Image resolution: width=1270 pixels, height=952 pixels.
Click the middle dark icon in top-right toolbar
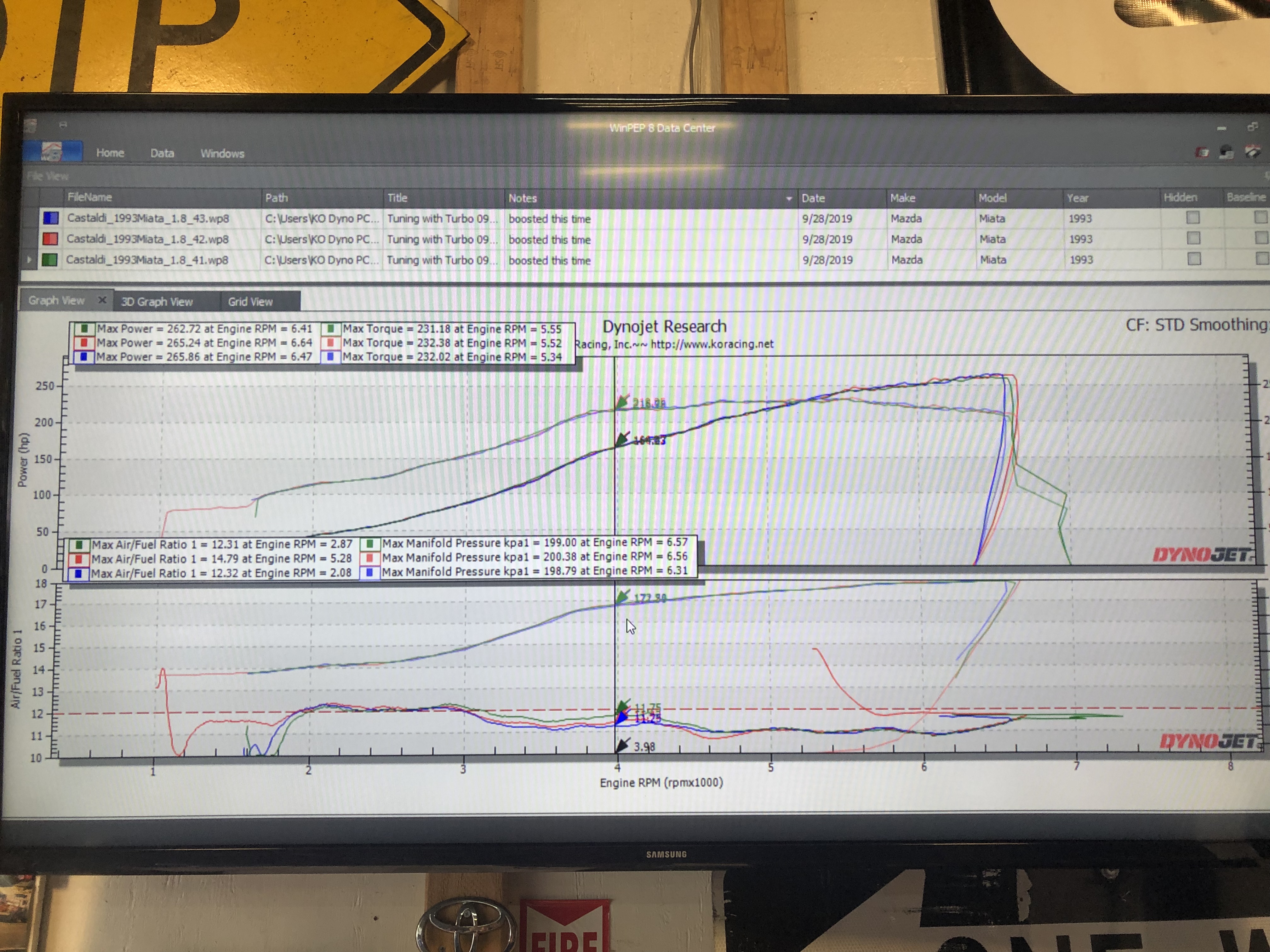click(x=1226, y=152)
